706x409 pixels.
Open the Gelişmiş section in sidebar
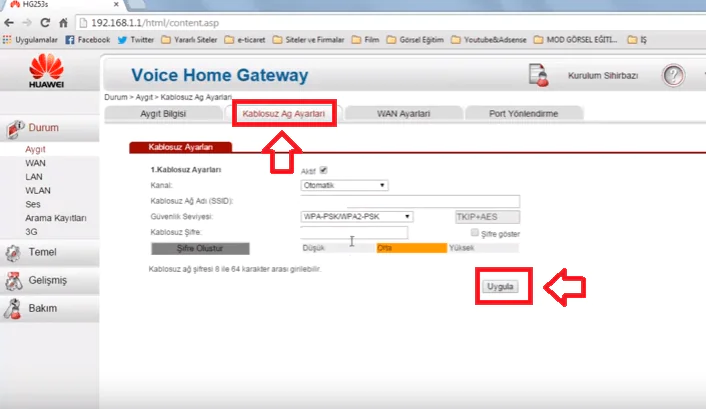tap(50, 280)
